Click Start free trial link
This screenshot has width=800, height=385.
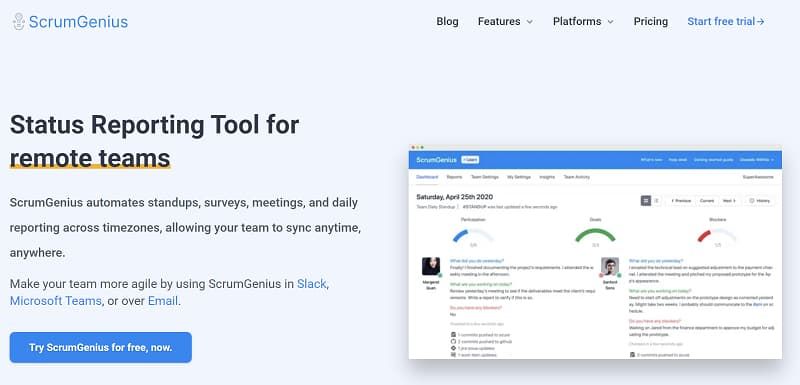pyautogui.click(x=726, y=21)
